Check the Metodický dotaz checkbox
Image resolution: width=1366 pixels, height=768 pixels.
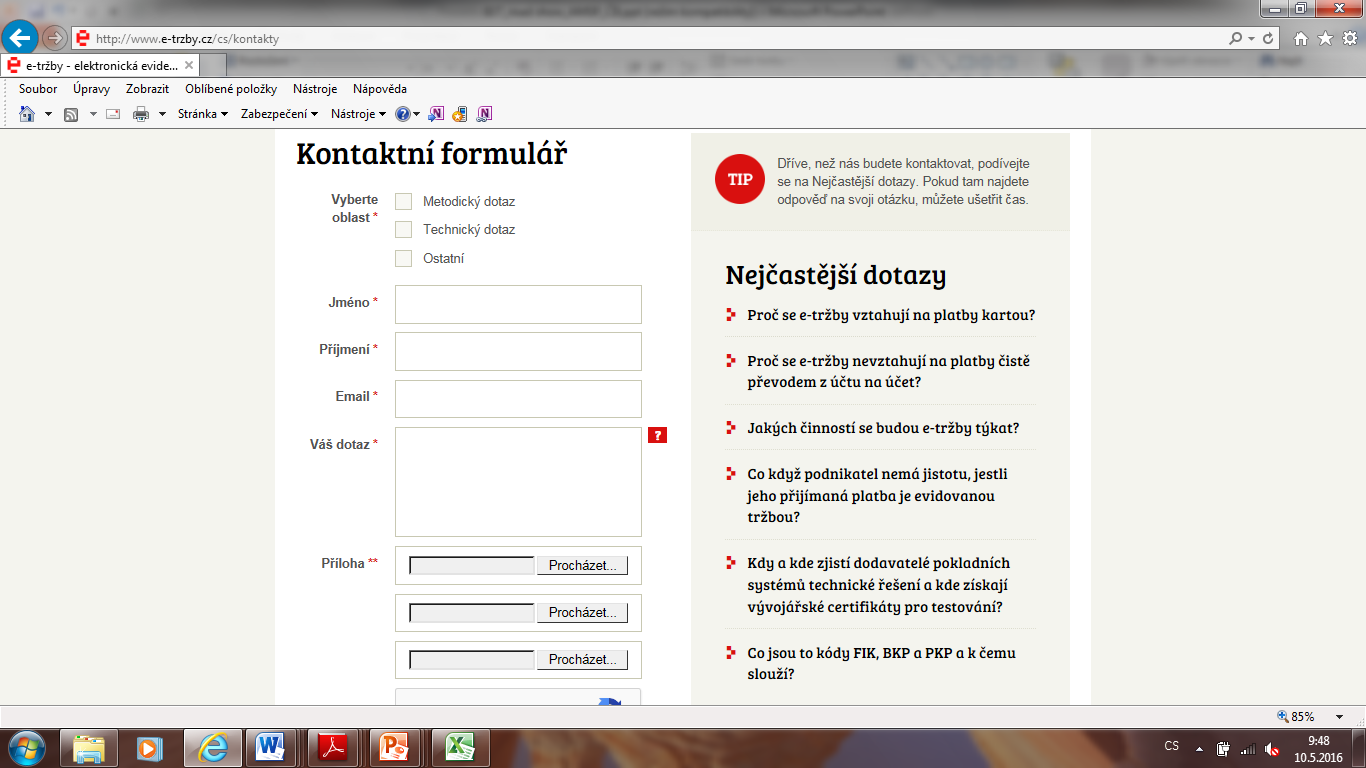[x=403, y=201]
